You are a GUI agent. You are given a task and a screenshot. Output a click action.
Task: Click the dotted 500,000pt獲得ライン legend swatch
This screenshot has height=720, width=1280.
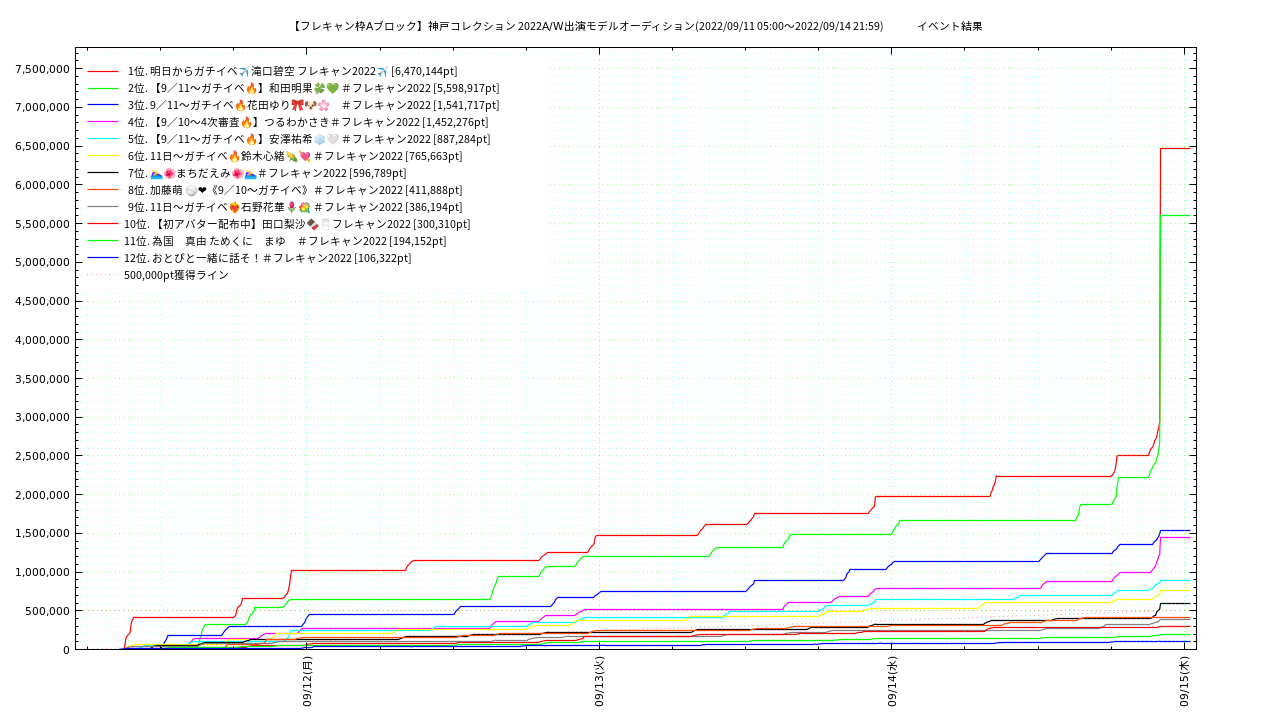point(103,275)
